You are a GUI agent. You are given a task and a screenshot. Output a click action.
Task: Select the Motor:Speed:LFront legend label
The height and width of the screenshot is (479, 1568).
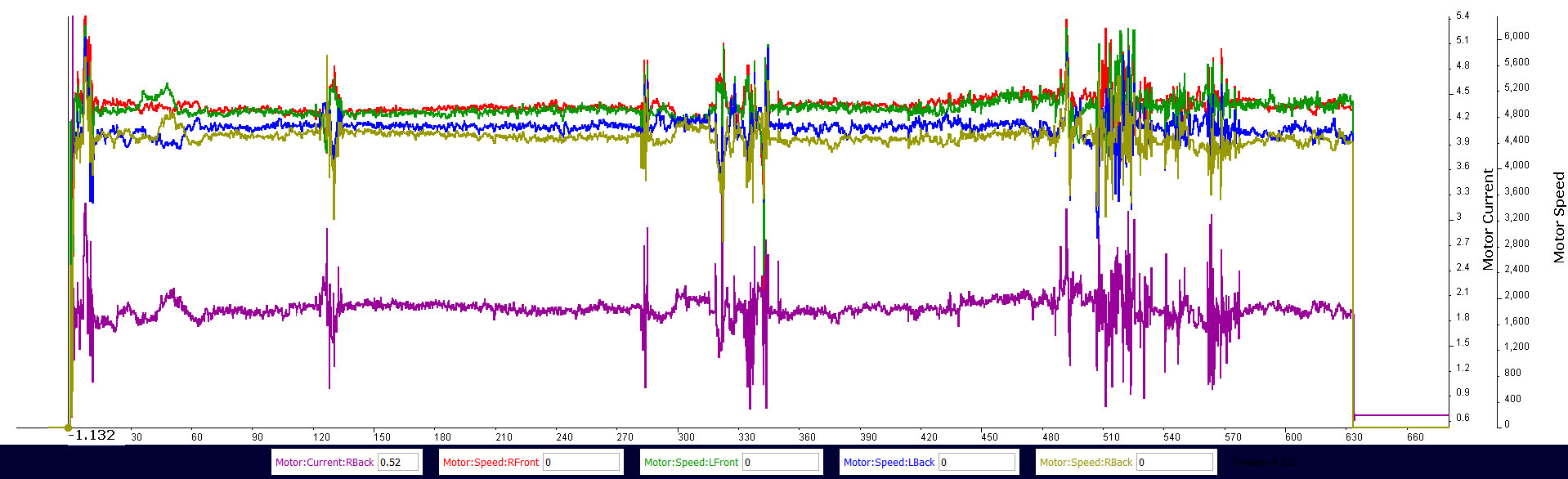691,463
